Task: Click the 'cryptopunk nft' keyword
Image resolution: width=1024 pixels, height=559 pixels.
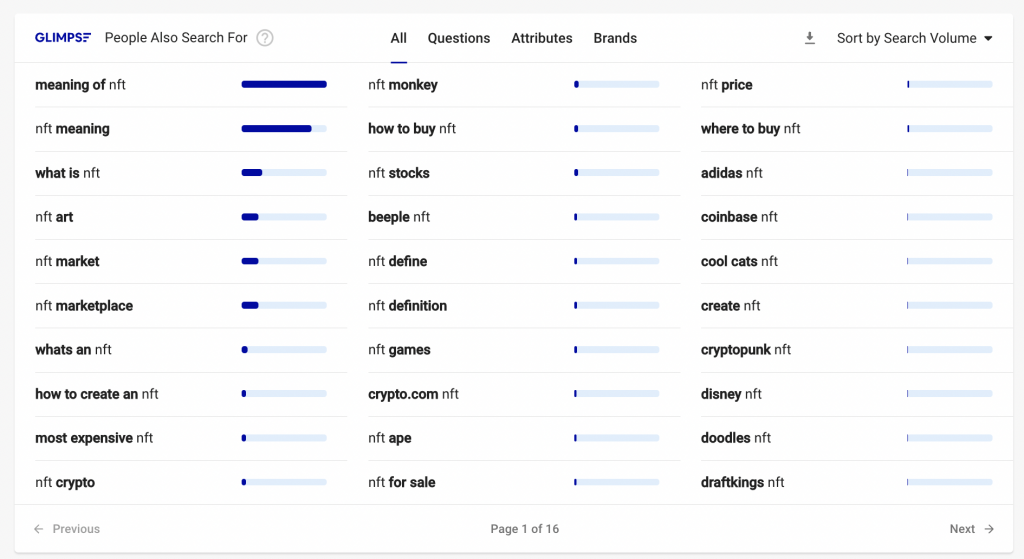Action: 746,349
